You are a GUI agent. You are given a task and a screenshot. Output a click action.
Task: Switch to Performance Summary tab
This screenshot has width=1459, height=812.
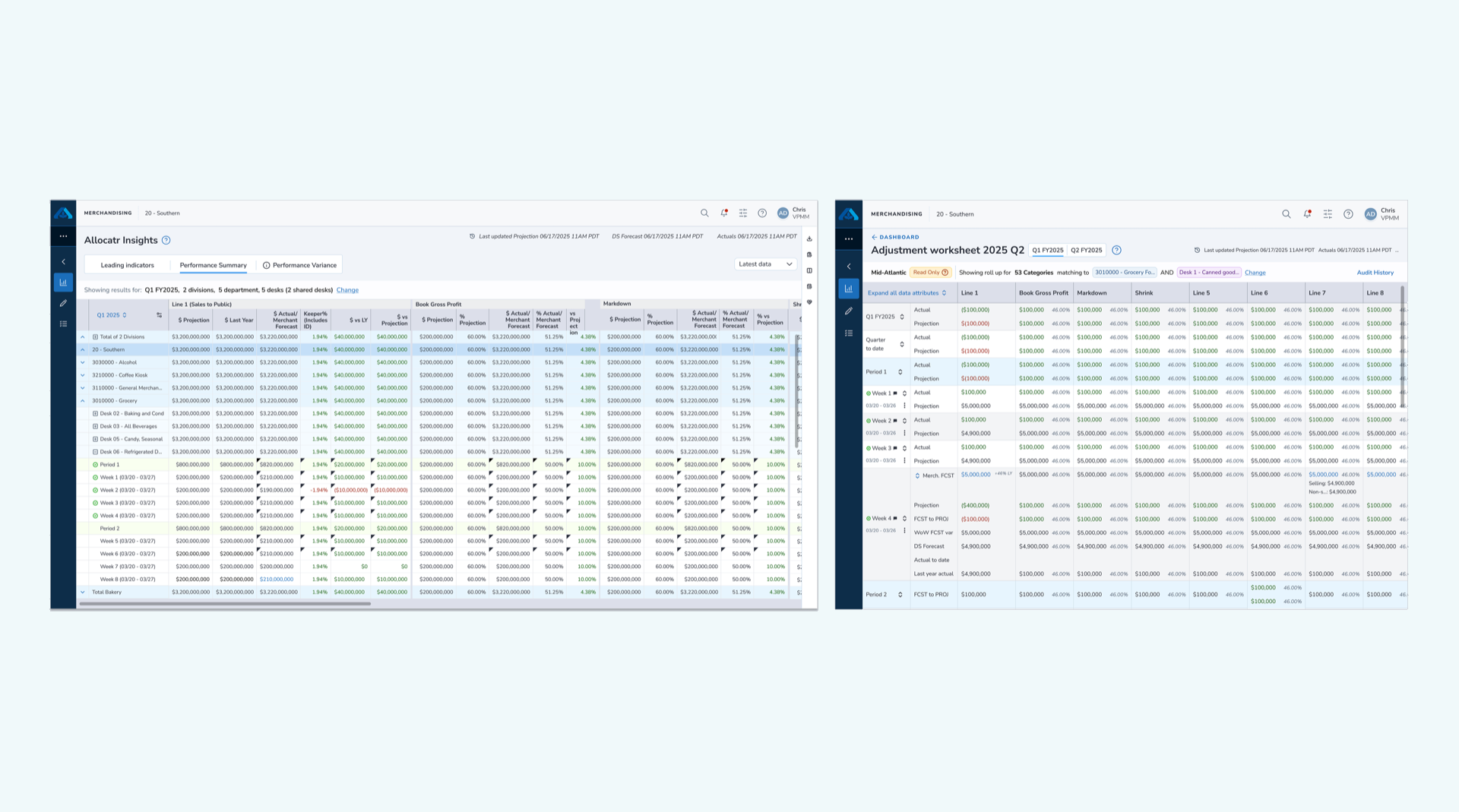coord(214,265)
